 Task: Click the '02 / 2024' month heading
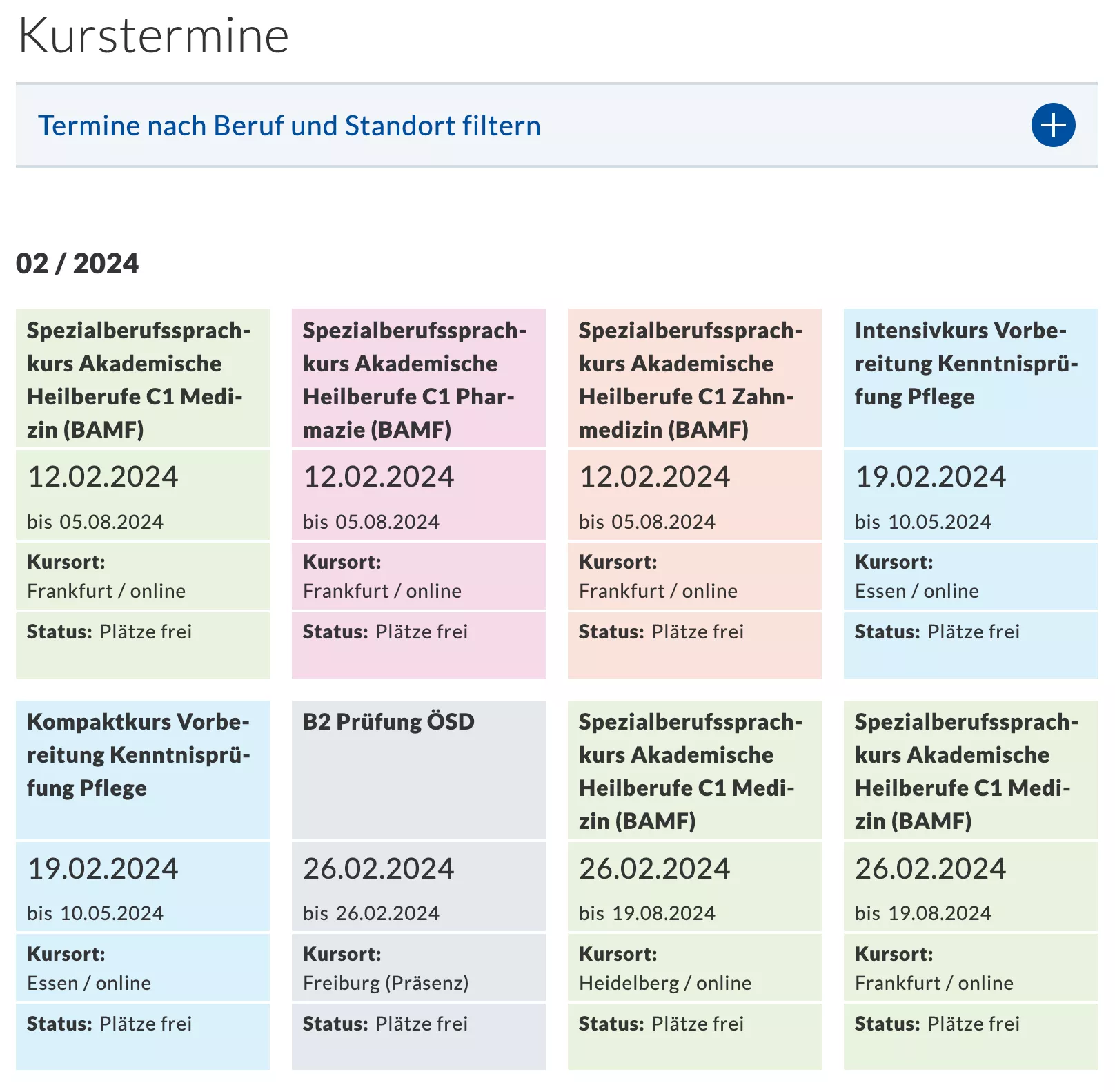[x=77, y=264]
